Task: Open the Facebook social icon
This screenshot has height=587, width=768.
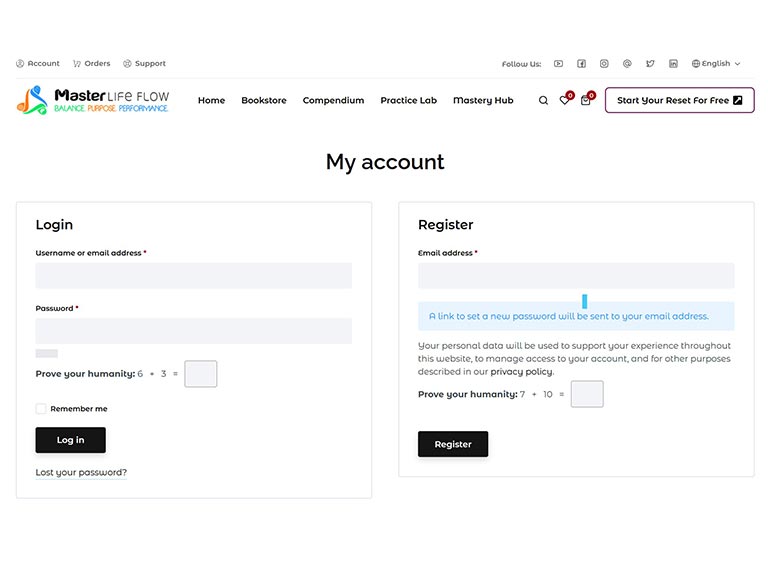Action: (x=581, y=64)
